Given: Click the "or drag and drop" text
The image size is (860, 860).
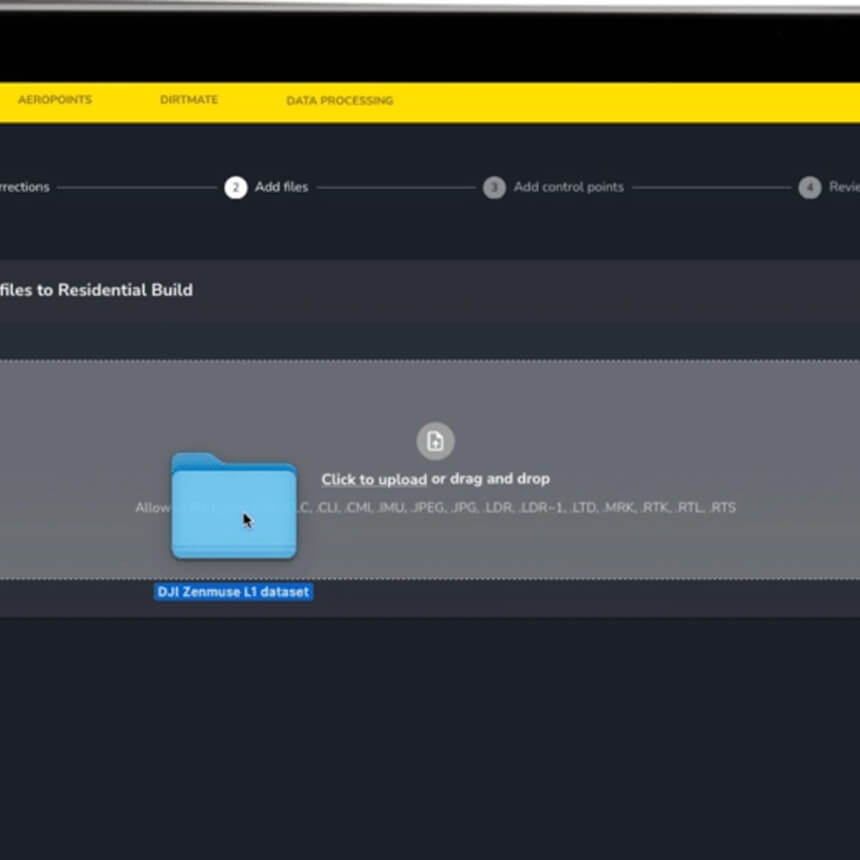Looking at the screenshot, I should [491, 479].
